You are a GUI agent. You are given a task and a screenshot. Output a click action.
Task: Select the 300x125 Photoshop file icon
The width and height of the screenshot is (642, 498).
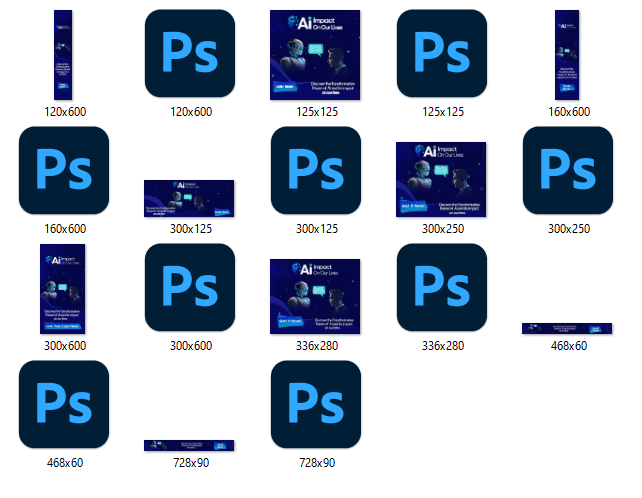pyautogui.click(x=316, y=170)
